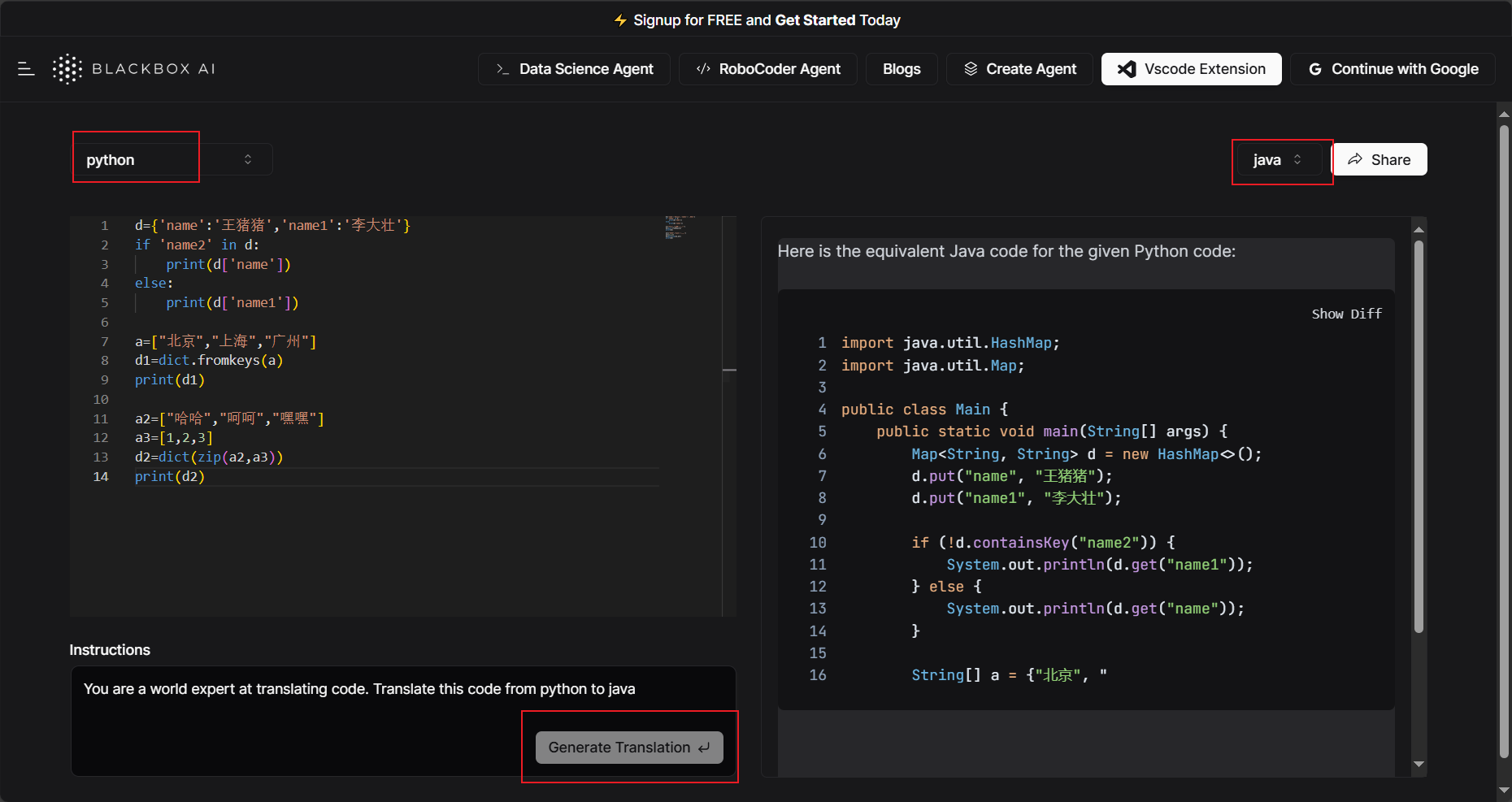Click into the Instructions text field
Image resolution: width=1512 pixels, height=802 pixels.
[403, 721]
